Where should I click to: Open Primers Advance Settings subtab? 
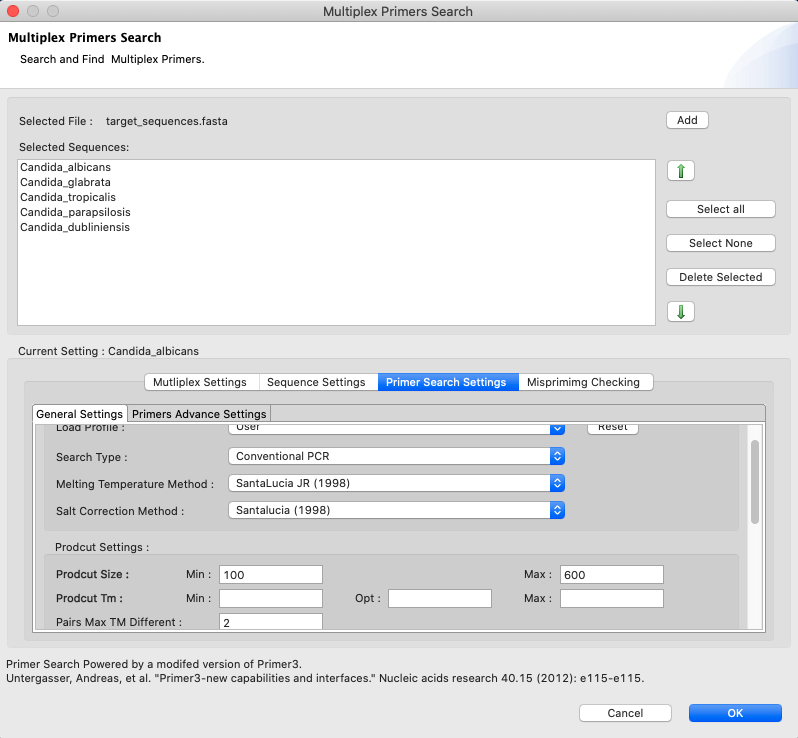pyautogui.click(x=199, y=414)
